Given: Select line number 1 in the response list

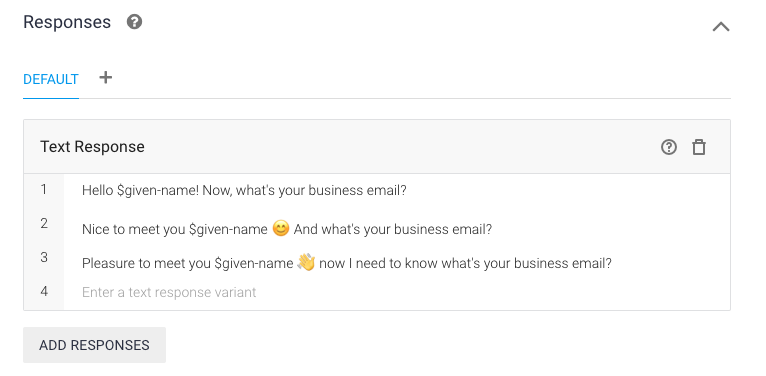Looking at the screenshot, I should (x=44, y=189).
